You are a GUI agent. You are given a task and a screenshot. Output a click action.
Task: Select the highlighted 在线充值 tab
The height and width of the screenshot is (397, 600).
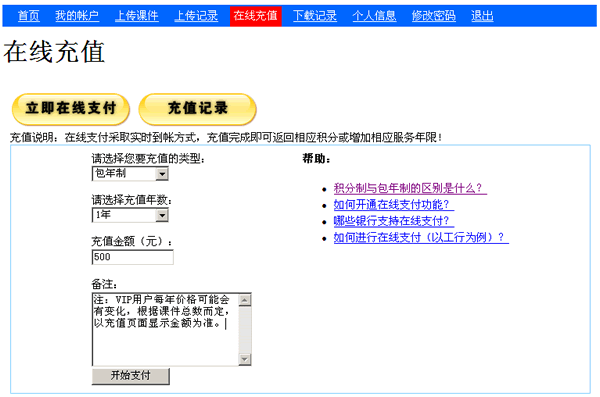pyautogui.click(x=256, y=16)
